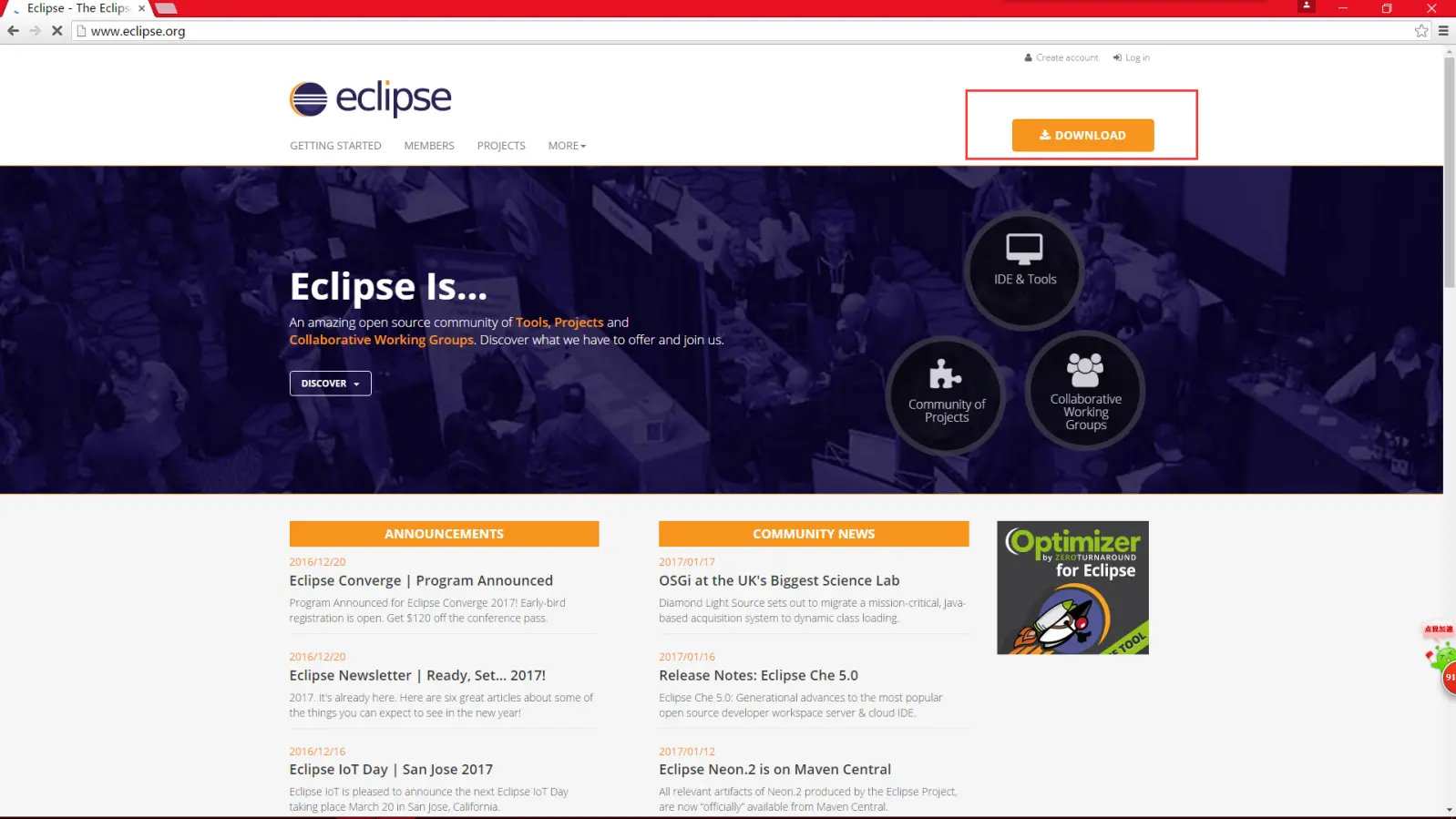This screenshot has width=1456, height=819.
Task: Open the IDE & Tools circle
Action: point(1024,271)
